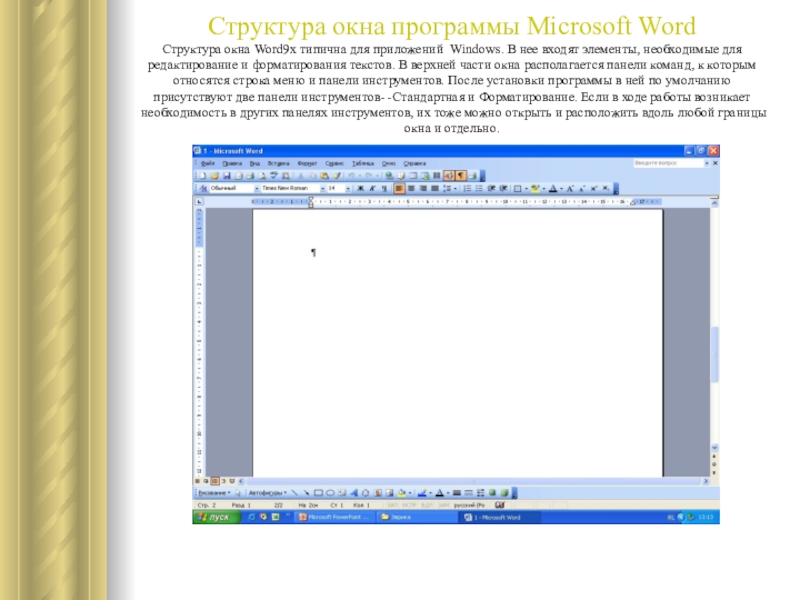Create a numbered list
This screenshot has width=800, height=600.
[x=468, y=188]
